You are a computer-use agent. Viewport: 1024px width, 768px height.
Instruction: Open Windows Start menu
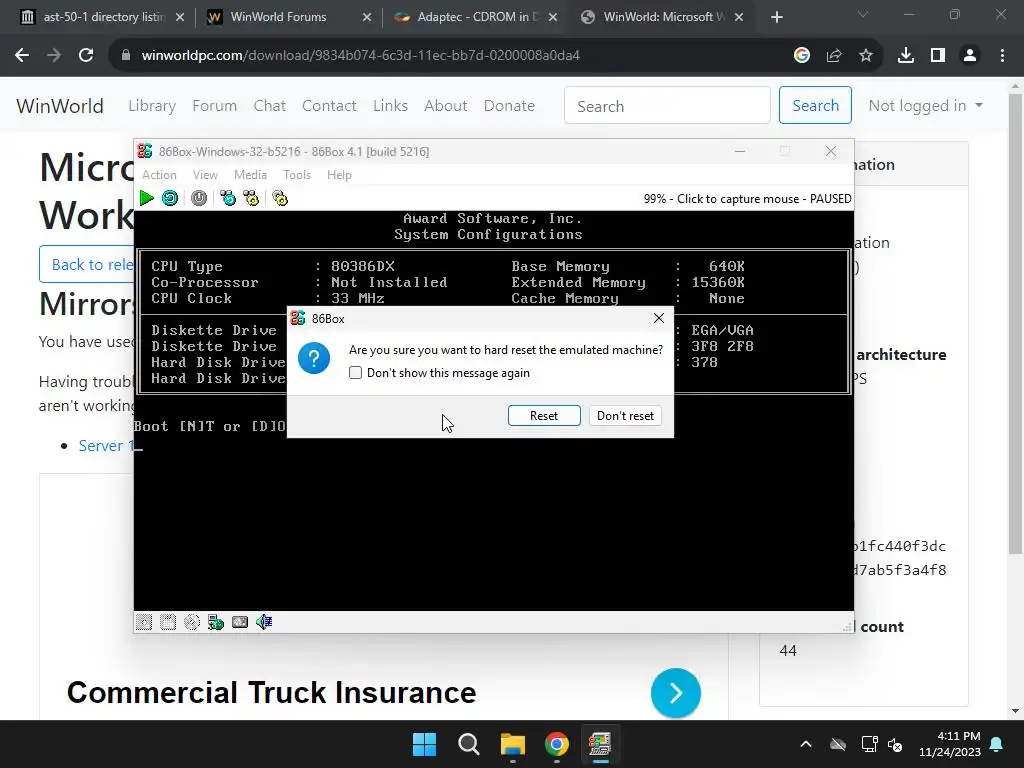click(424, 744)
